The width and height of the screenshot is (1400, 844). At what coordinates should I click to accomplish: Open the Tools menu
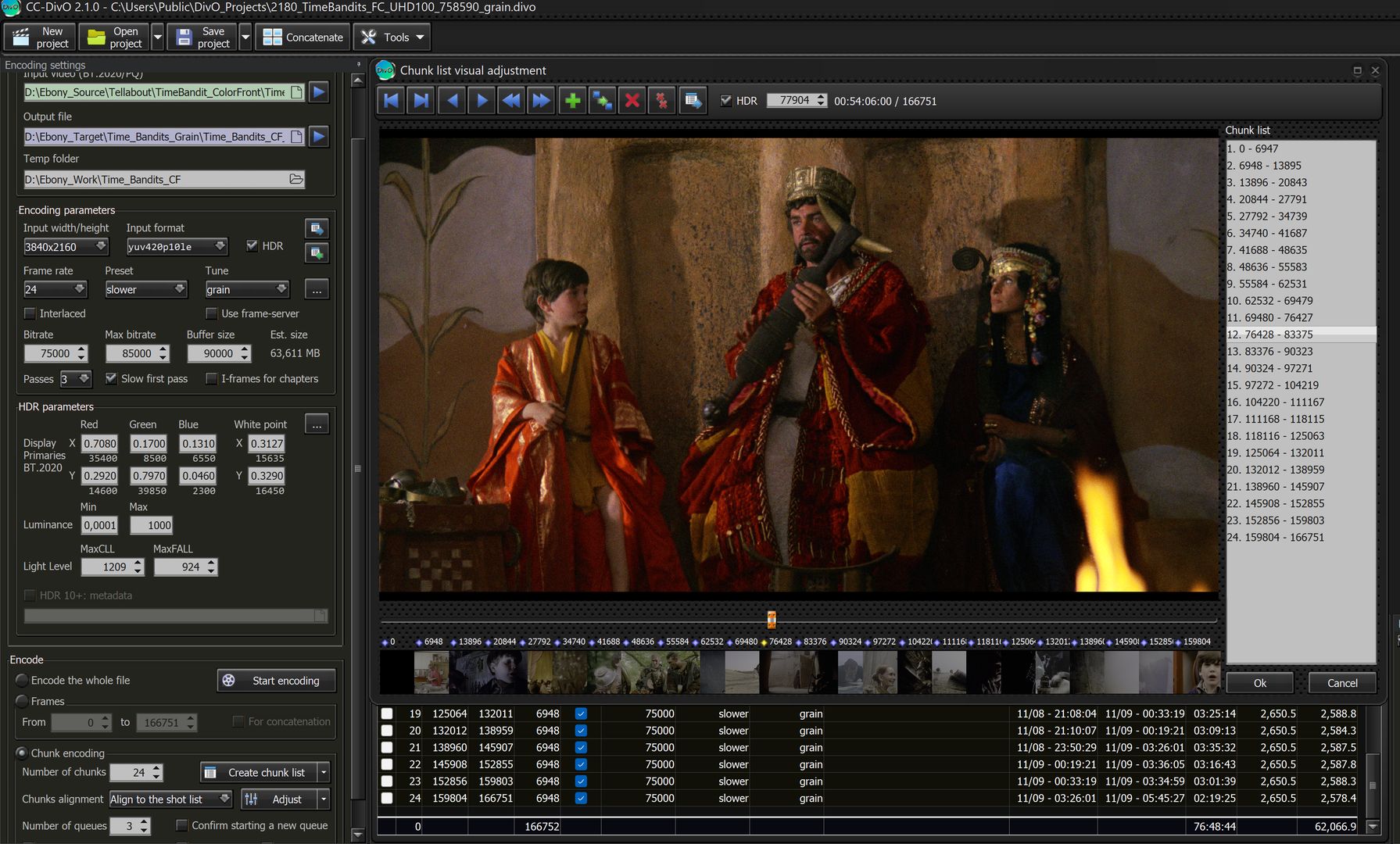tap(393, 38)
